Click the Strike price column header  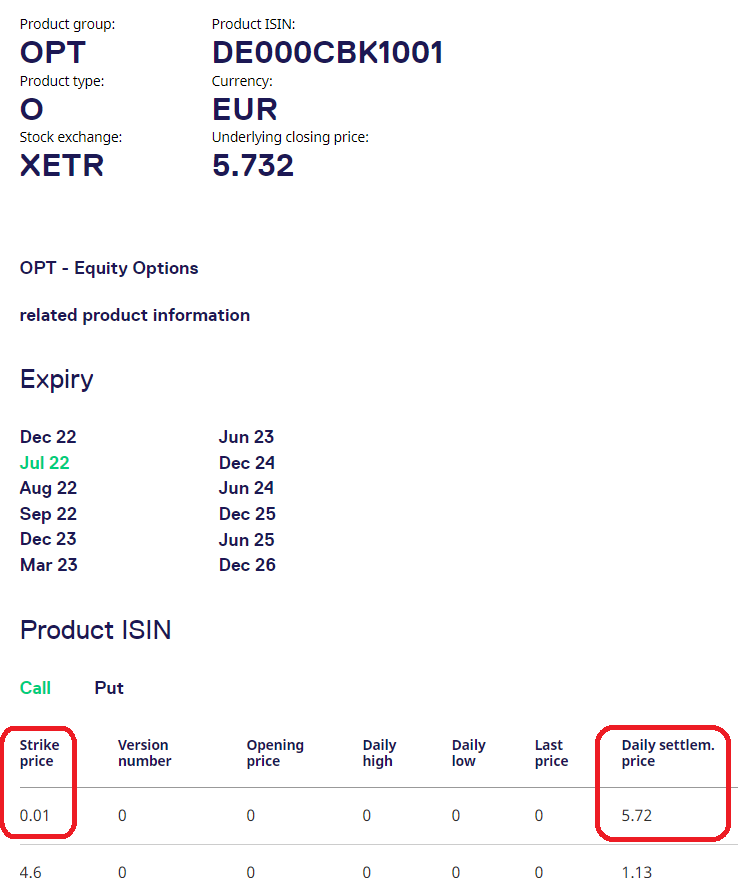(40, 753)
